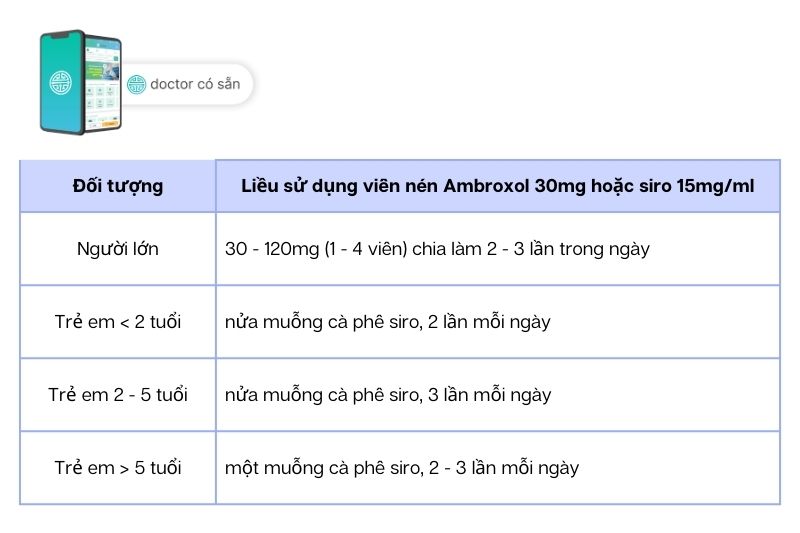Click the notch at the top of the teal phone
800x533 pixels.
pyautogui.click(x=61, y=35)
